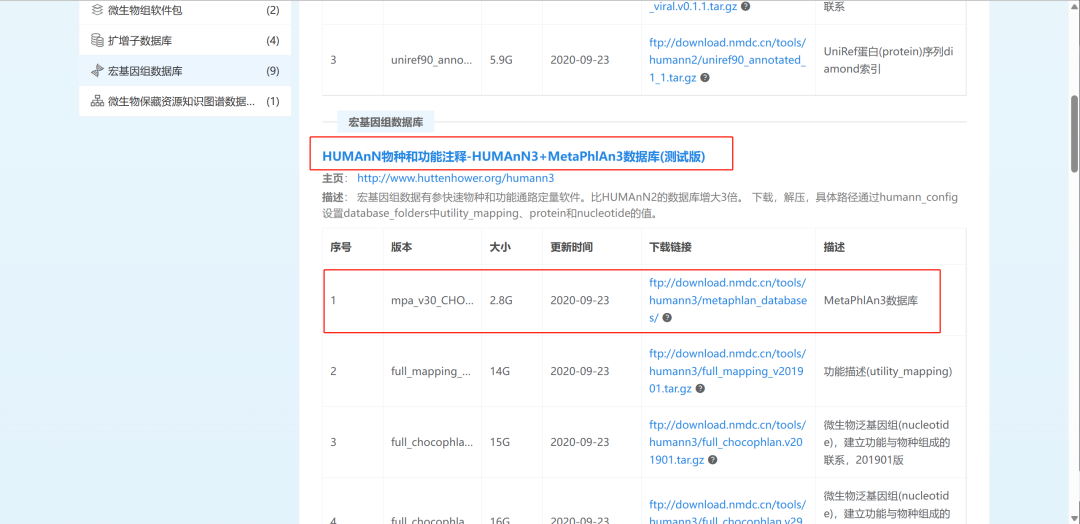Open the partially visible full_chocophlan.v29 ftp link

point(727,512)
